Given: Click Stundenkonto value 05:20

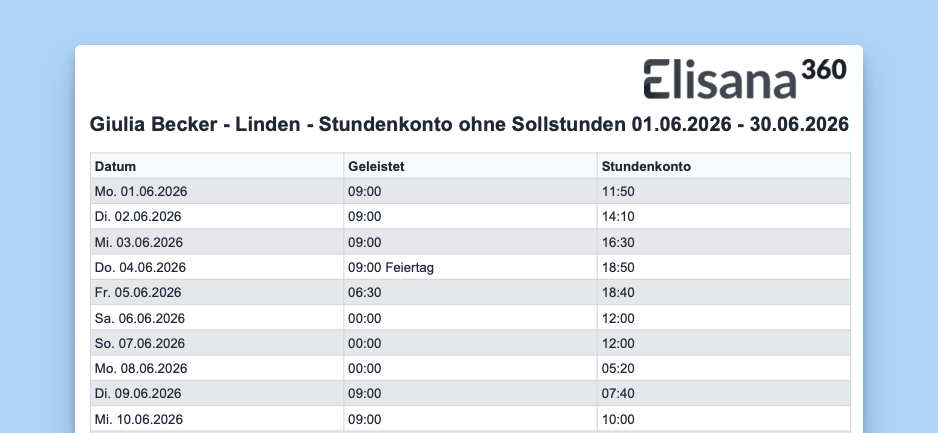Looking at the screenshot, I should pyautogui.click(x=723, y=368).
